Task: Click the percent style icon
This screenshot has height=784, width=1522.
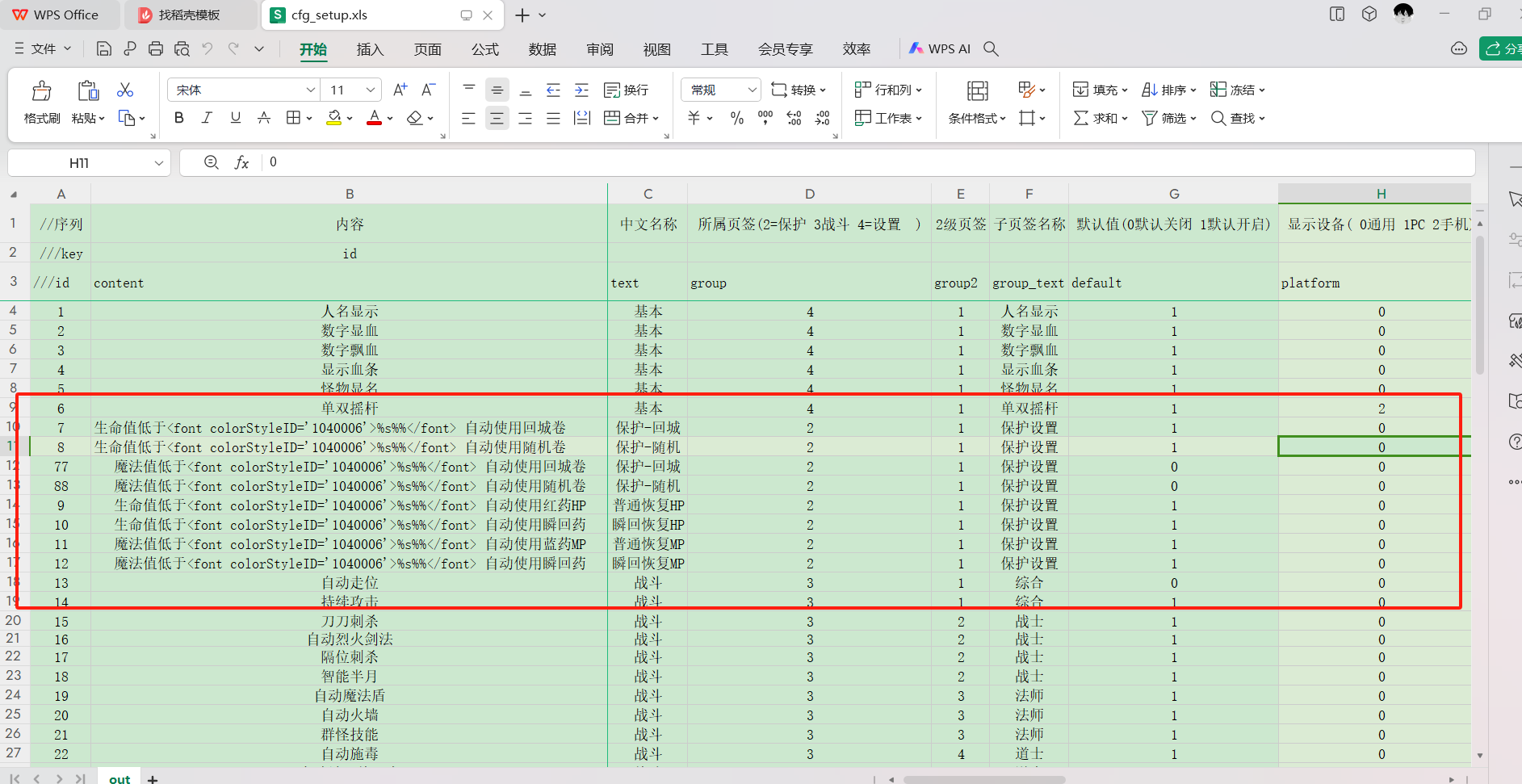Action: click(x=736, y=118)
